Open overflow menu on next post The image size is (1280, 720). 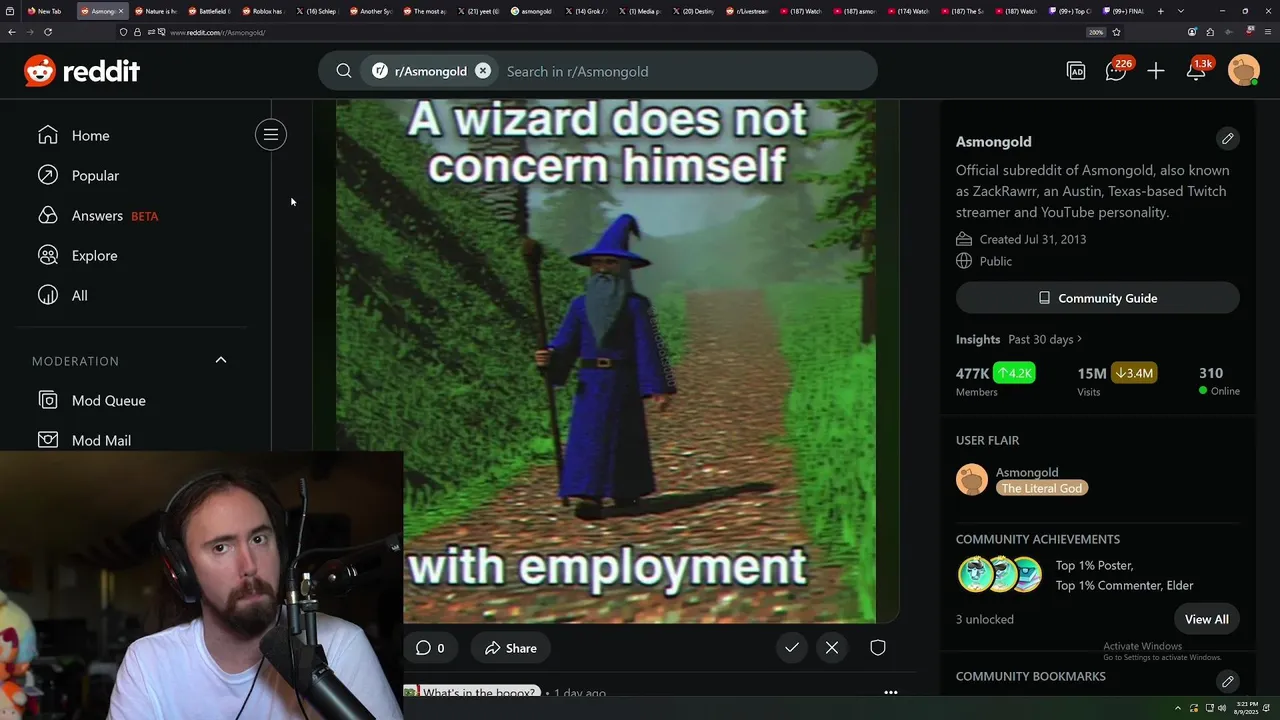click(x=891, y=692)
